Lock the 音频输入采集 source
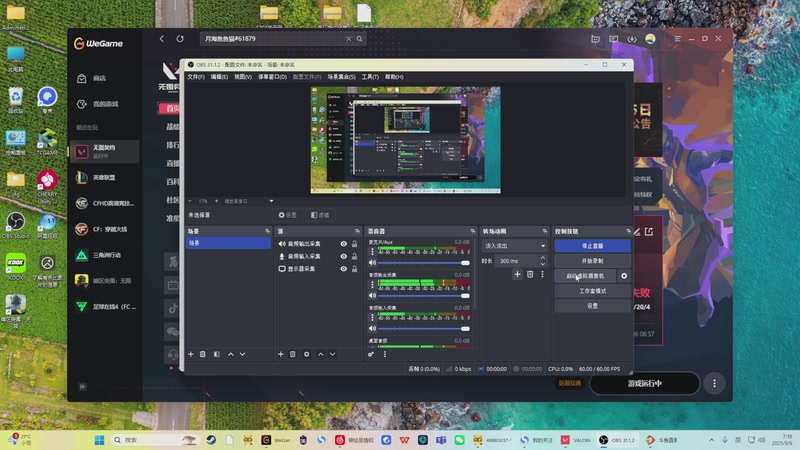Viewport: 800px width, 450px height. (354, 256)
